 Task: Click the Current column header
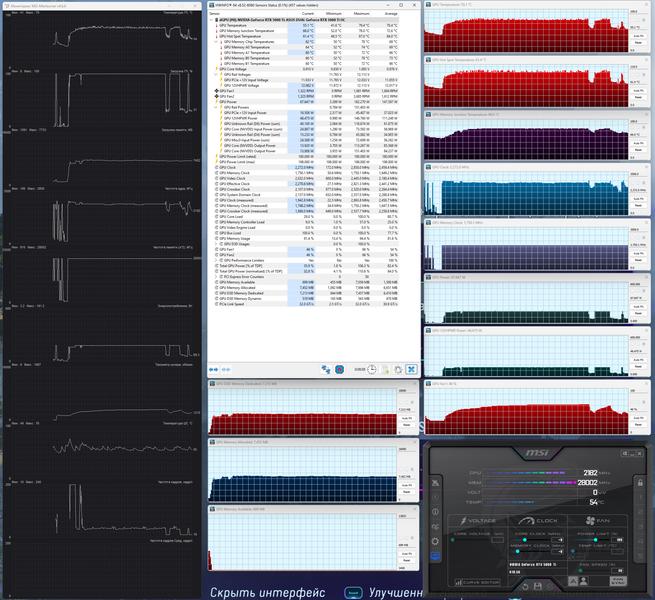307,14
